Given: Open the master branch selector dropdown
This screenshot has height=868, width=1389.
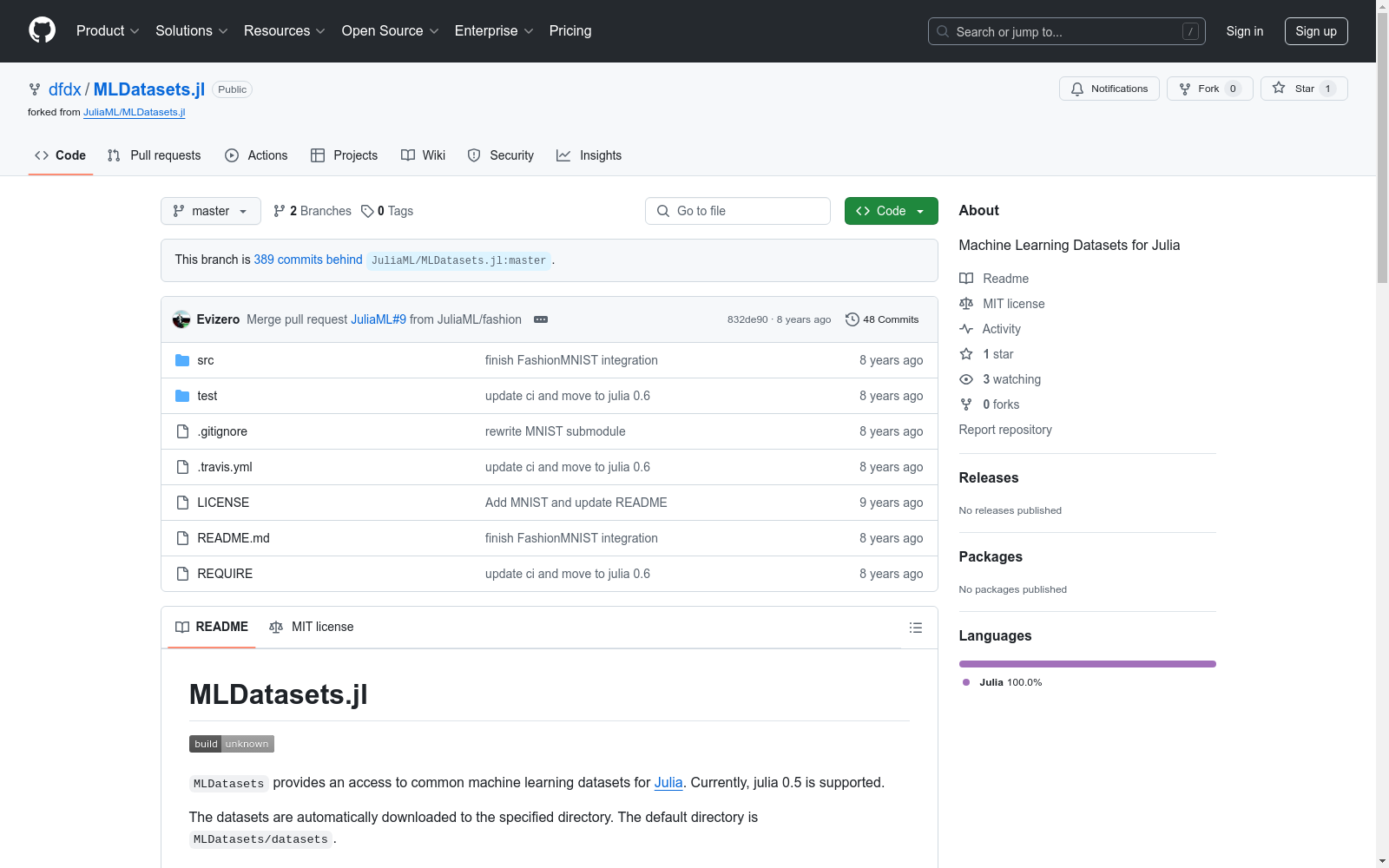Looking at the screenshot, I should click(x=211, y=211).
